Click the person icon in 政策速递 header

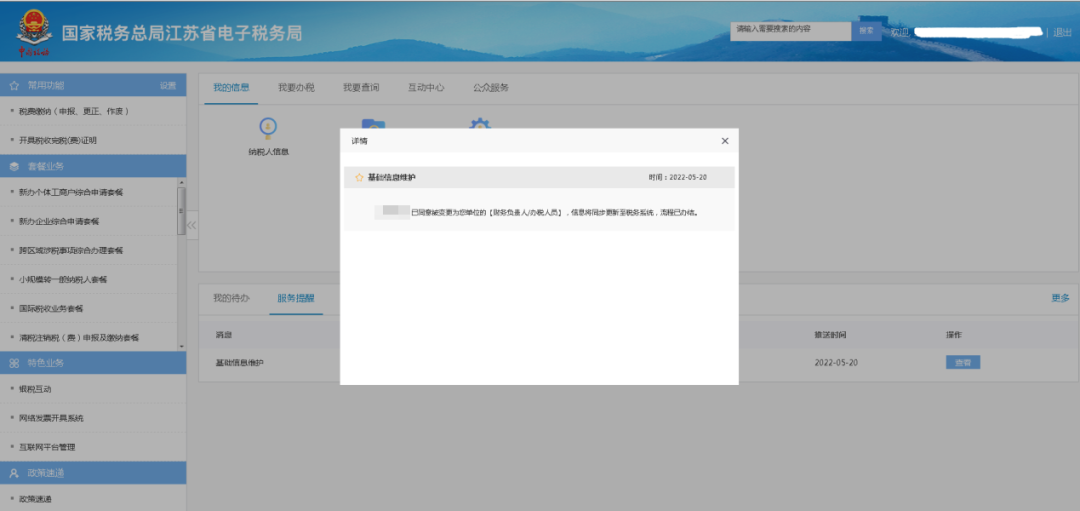point(14,473)
